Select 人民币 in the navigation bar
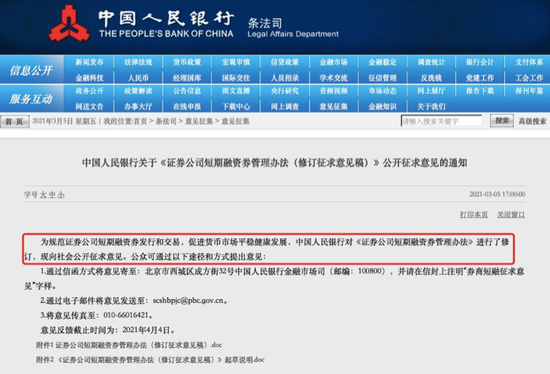 point(138,78)
